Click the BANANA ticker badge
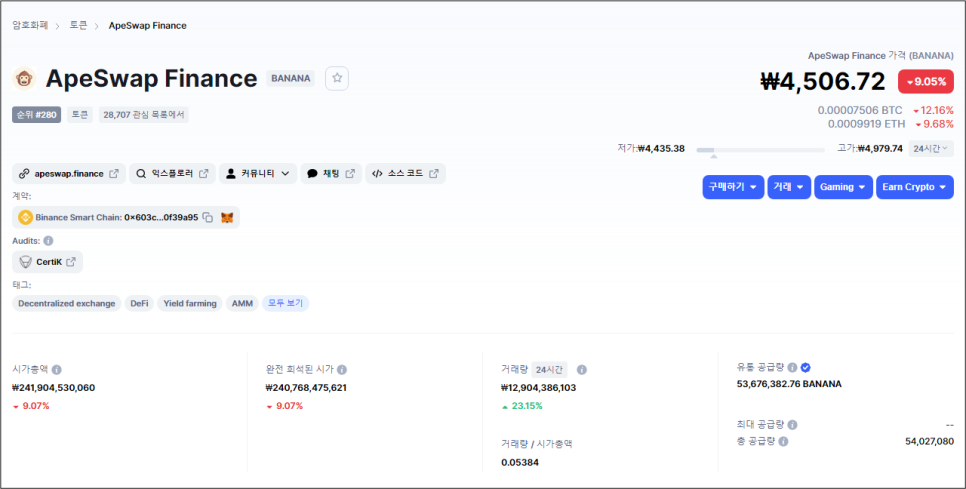 (x=291, y=79)
